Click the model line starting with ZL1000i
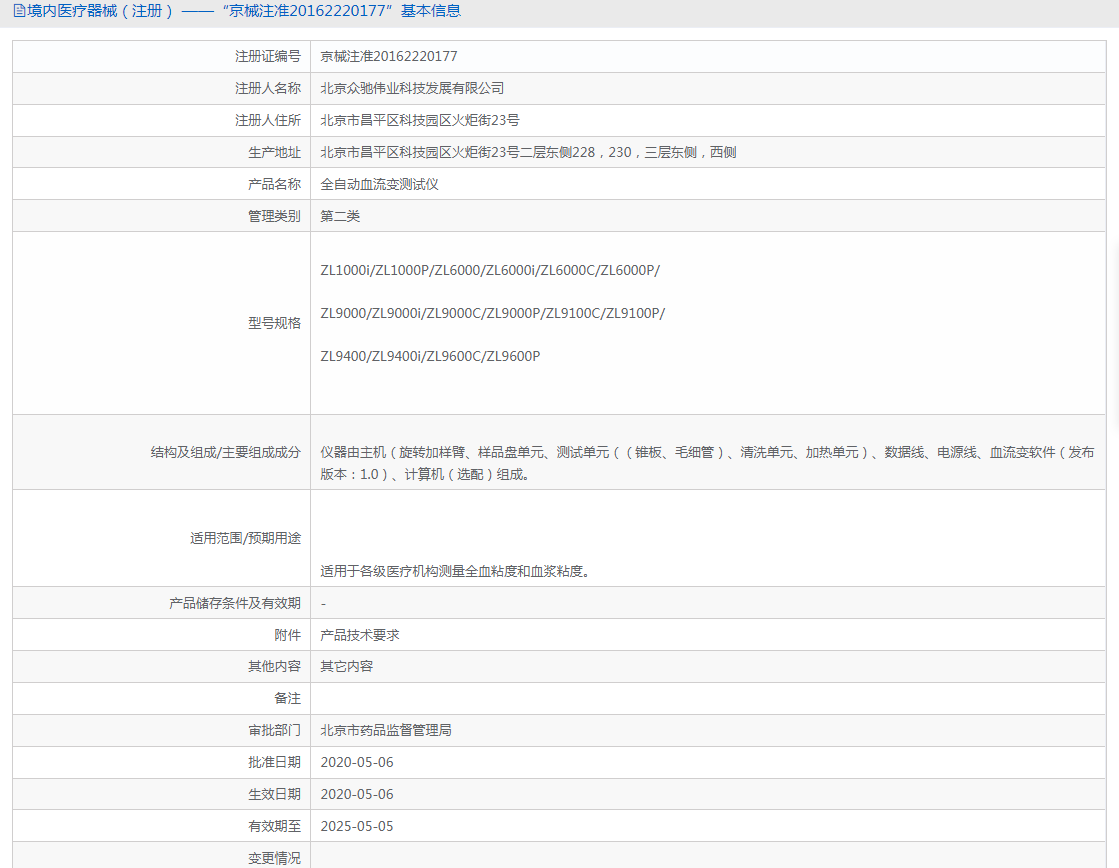Viewport: 1119px width, 868px height. (x=490, y=271)
